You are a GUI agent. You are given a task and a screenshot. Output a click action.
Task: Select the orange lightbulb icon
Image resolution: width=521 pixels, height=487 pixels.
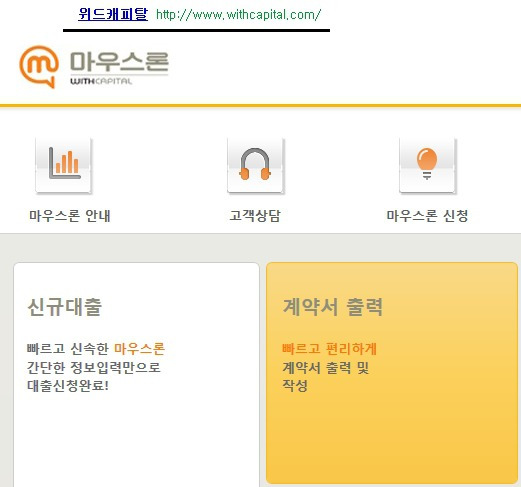pyautogui.click(x=427, y=165)
